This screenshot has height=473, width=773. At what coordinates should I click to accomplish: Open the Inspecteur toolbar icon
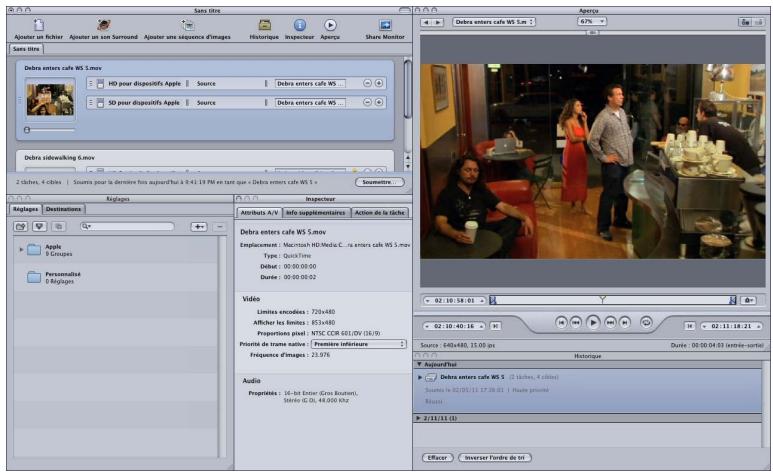300,24
